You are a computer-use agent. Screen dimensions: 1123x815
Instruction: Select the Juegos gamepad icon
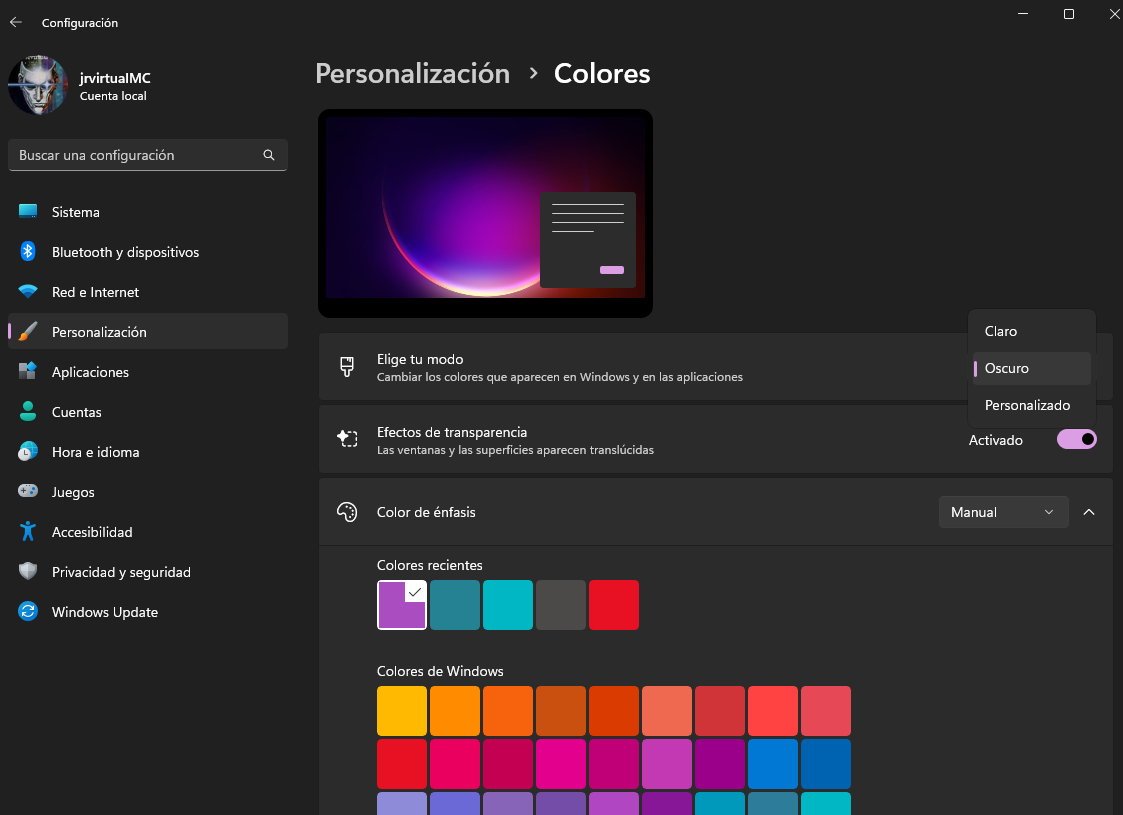pyautogui.click(x=28, y=491)
